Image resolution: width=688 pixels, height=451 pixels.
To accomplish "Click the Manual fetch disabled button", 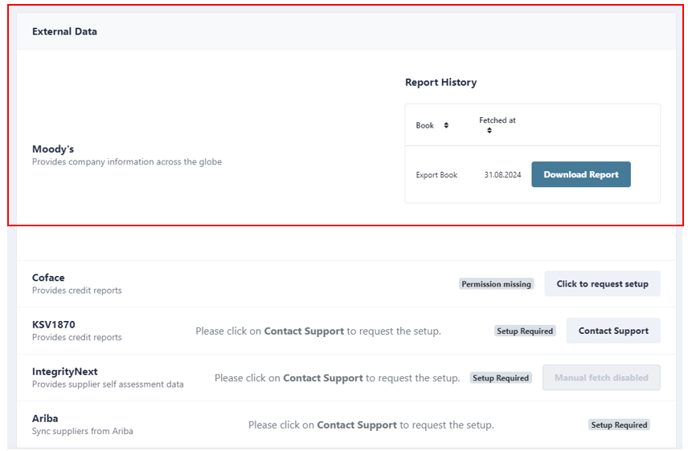I will [x=601, y=378].
